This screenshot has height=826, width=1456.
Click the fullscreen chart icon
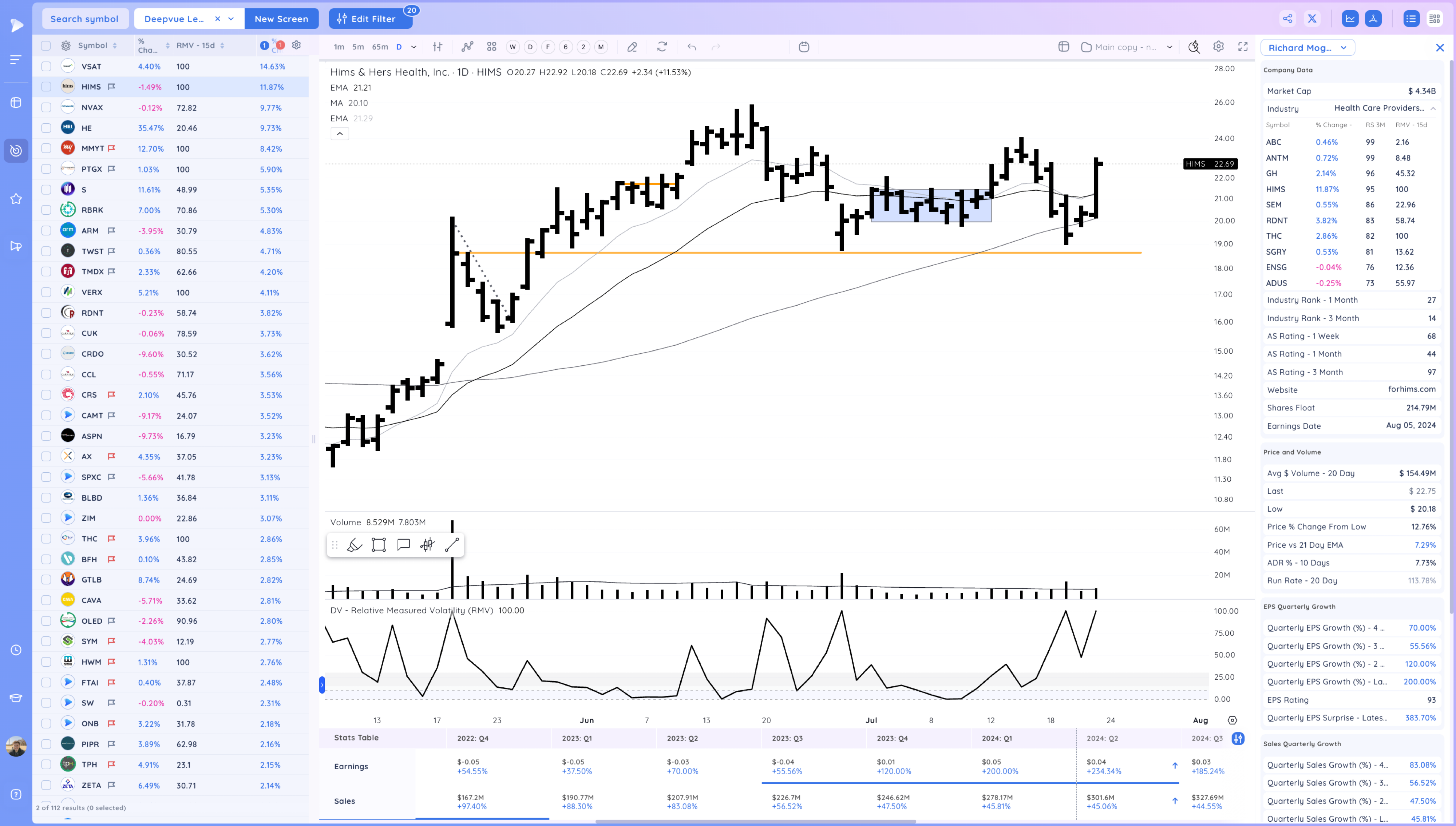1243,47
